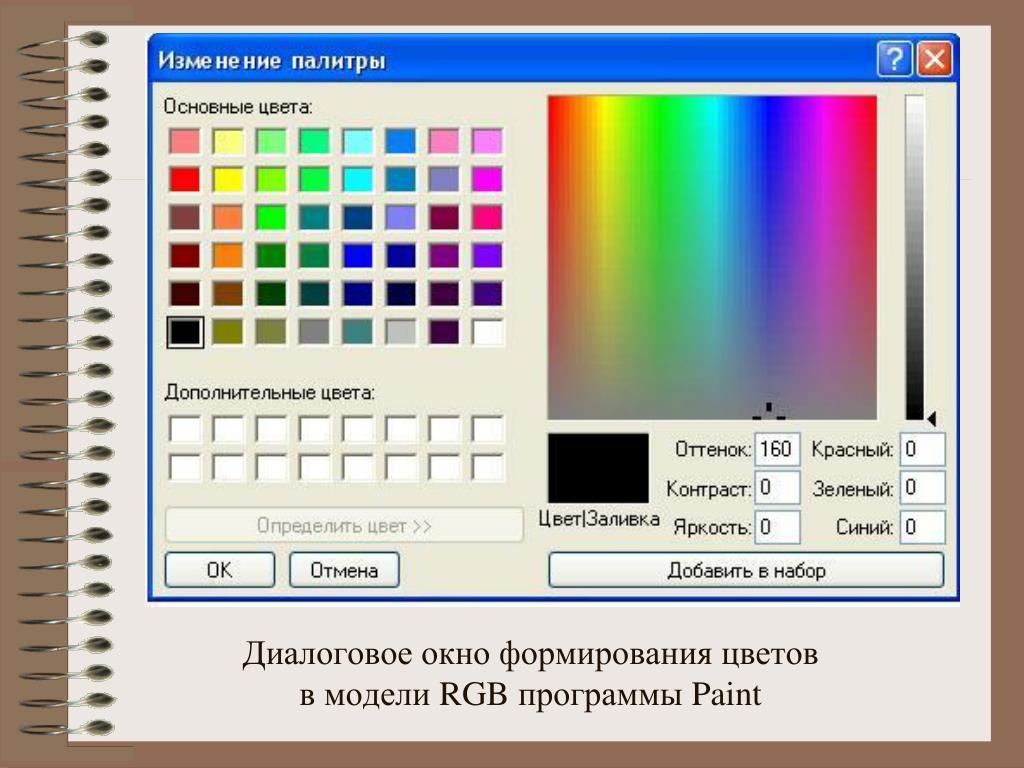Image resolution: width=1024 pixels, height=768 pixels.
Task: Select the hot pink swatch ending third row
Action: 487,217
